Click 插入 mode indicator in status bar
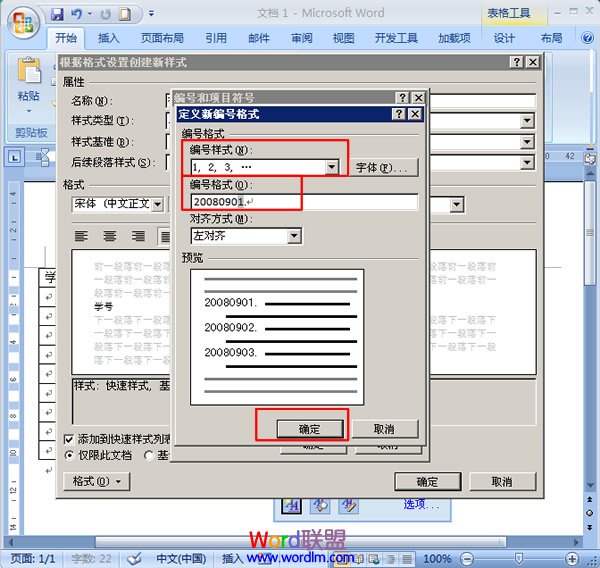The height and width of the screenshot is (568, 600). point(232,559)
